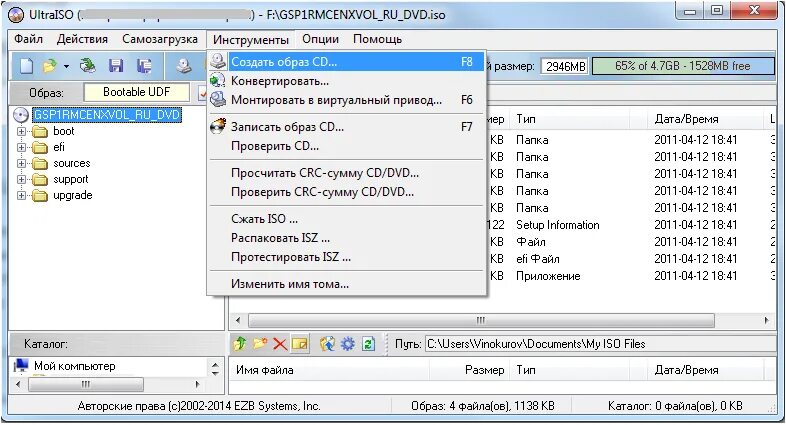Click the red X delete icon

click(280, 344)
